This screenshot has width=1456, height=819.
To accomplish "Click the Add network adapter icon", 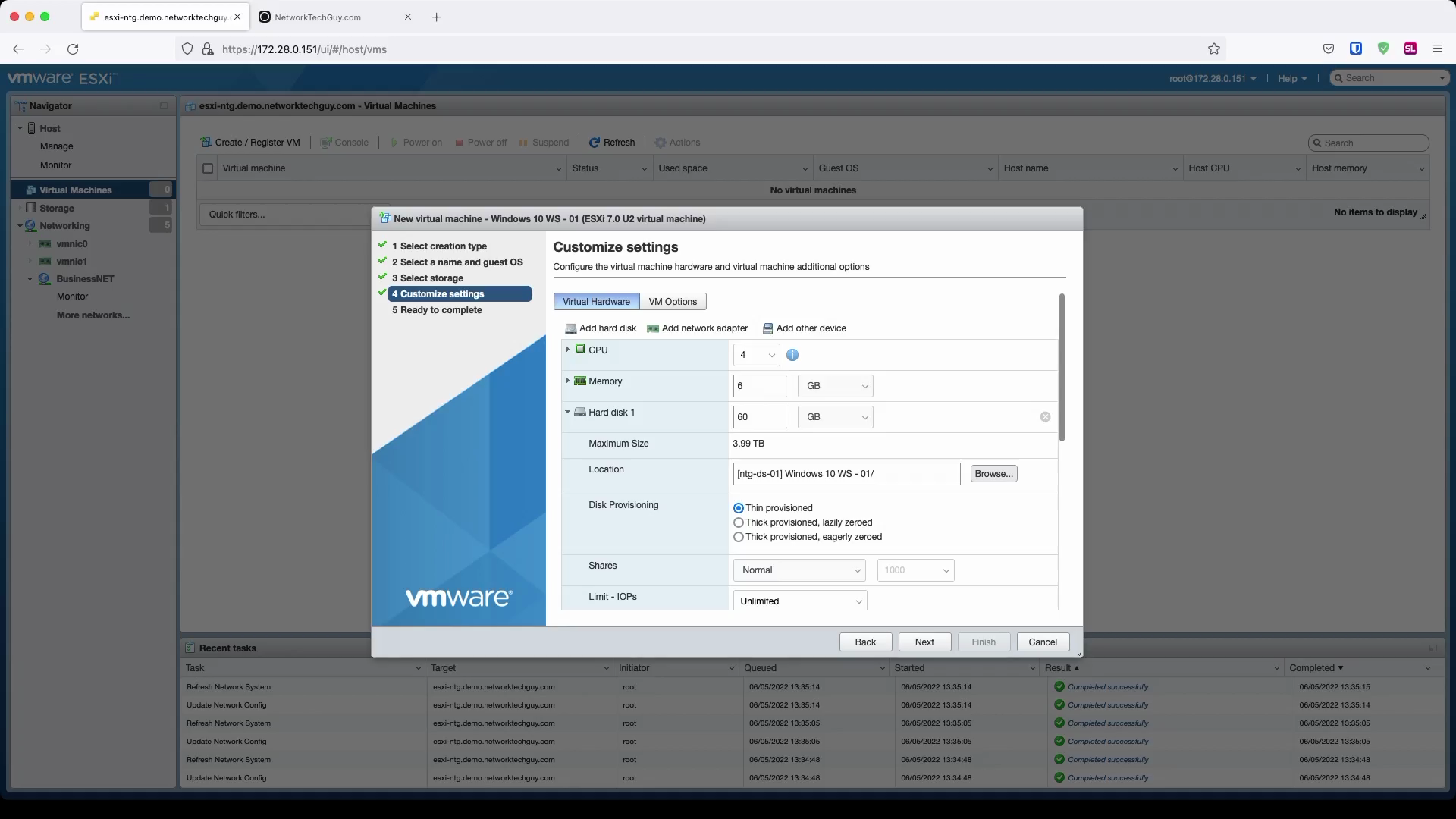I will tap(652, 328).
